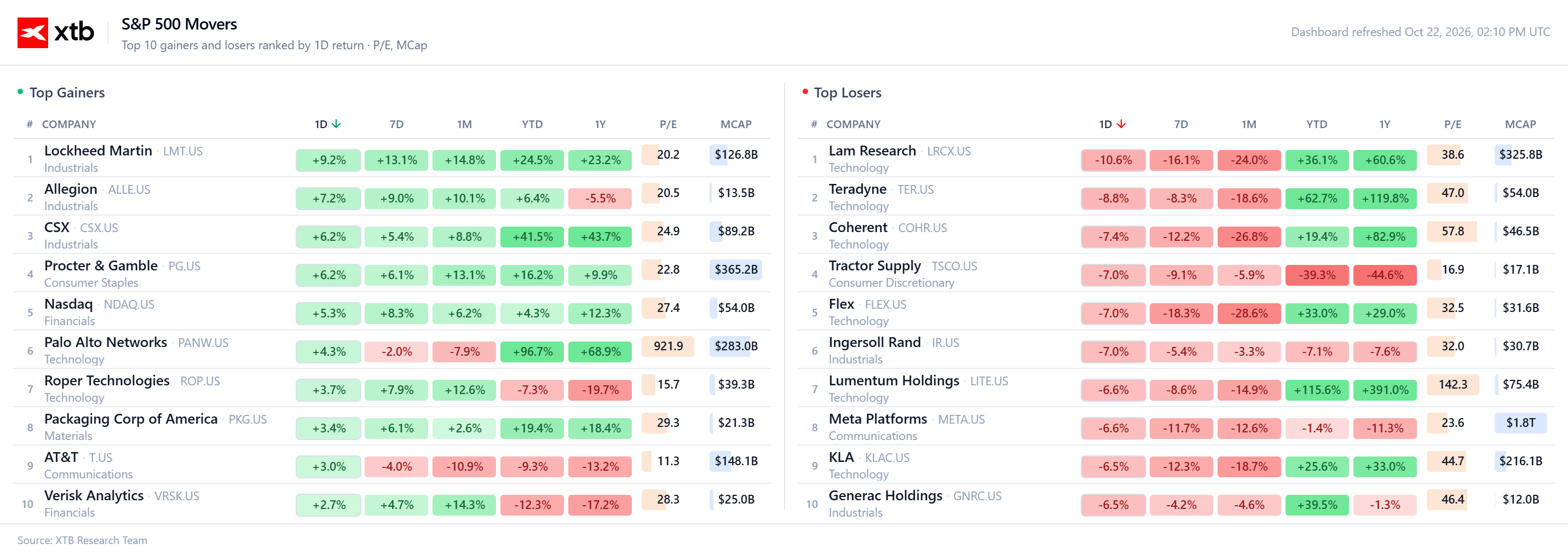Click Lockheed Martin YTD +24.5% cell
This screenshot has height=555, width=1568.
click(533, 160)
